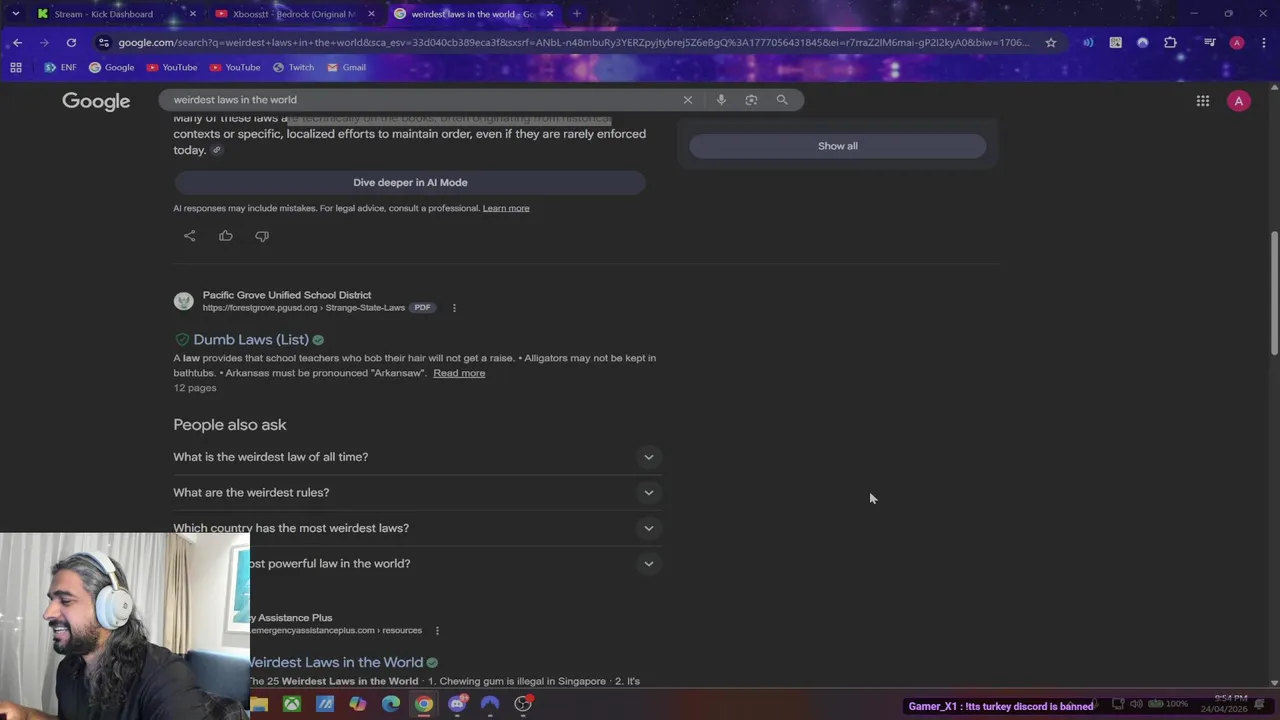The image size is (1280, 720).
Task: Search by image with the lens icon
Action: 751,100
